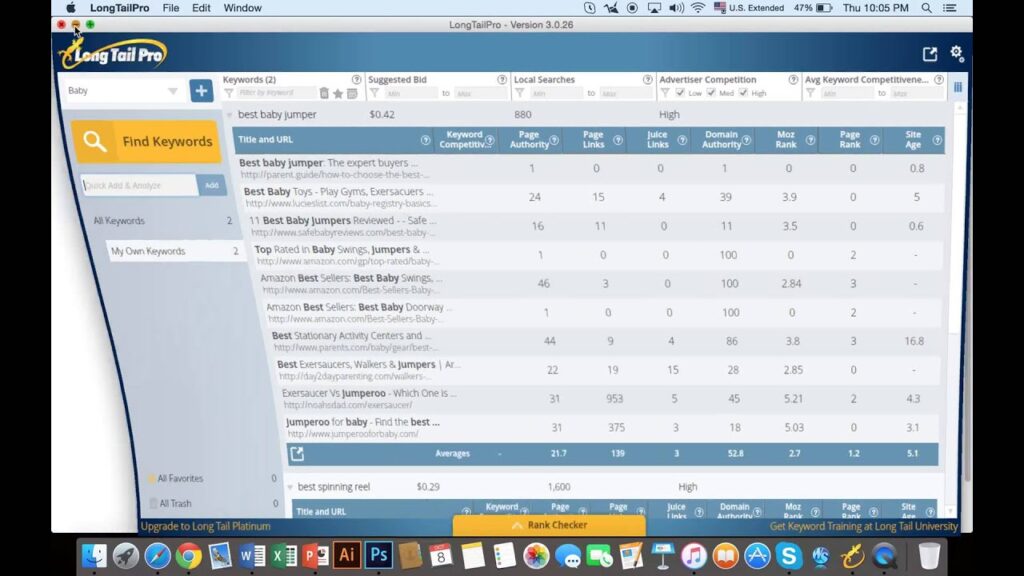Viewport: 1024px width, 576px height.
Task: Open noahsdad.com exersaucer URL link
Action: 348,405
